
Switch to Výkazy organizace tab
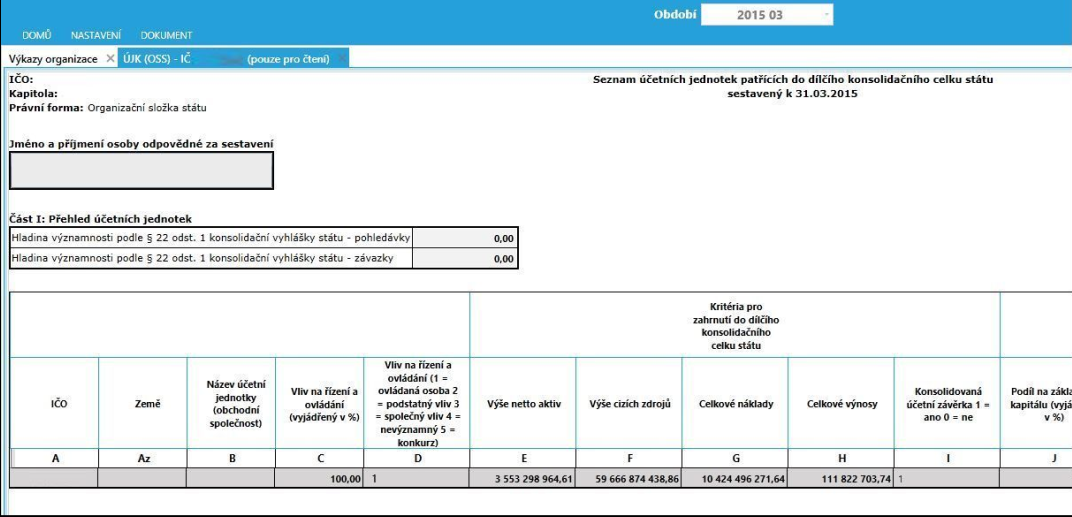(53, 59)
